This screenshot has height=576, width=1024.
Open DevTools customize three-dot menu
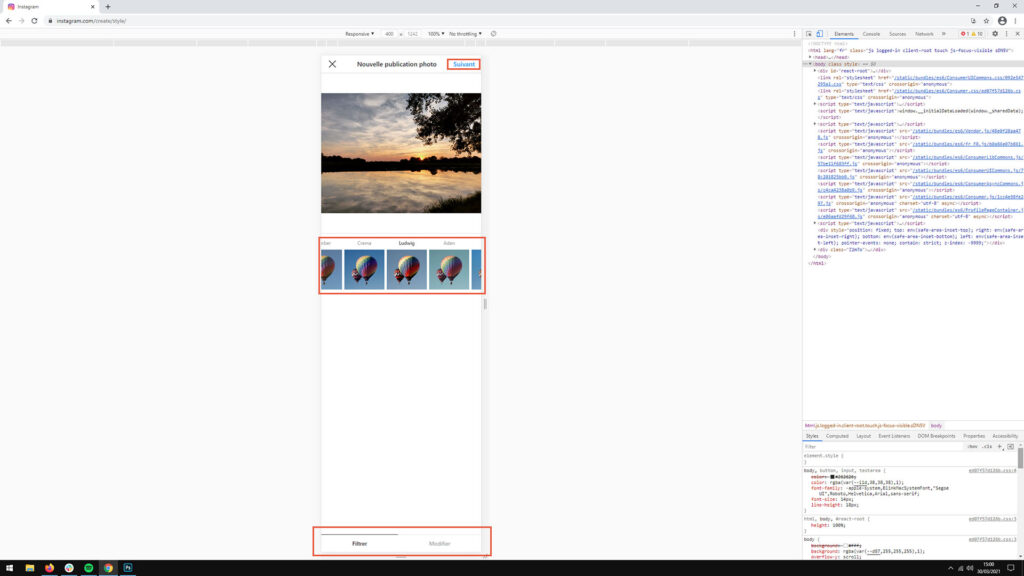click(1006, 34)
